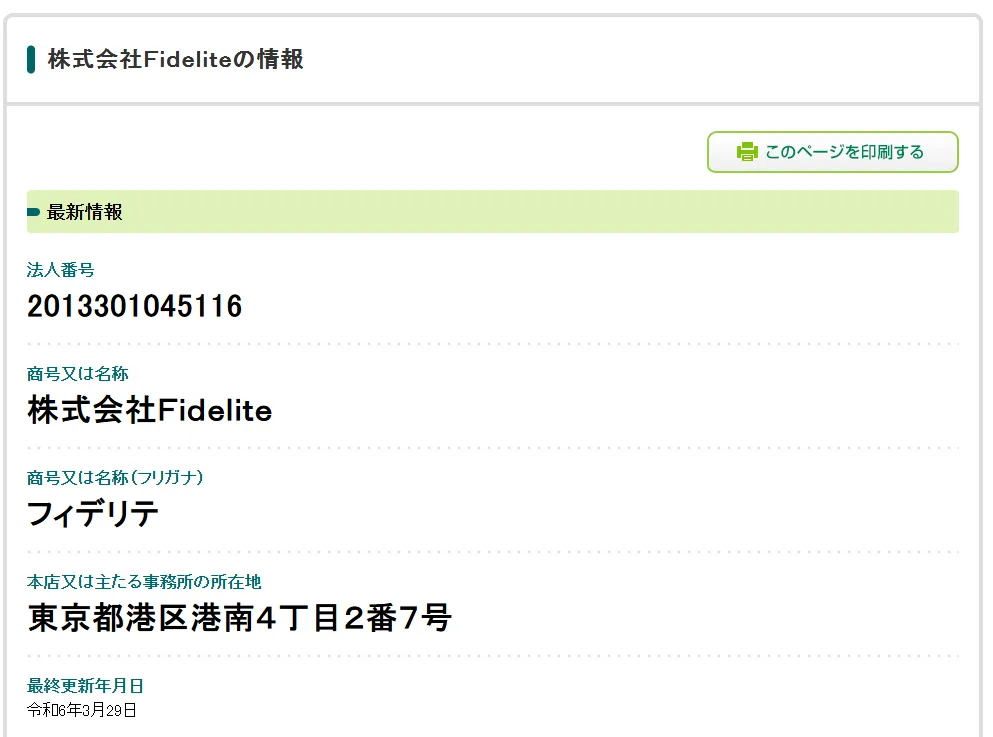Click the フリガナ section label
Image resolution: width=993 pixels, height=737 pixels.
pos(113,478)
